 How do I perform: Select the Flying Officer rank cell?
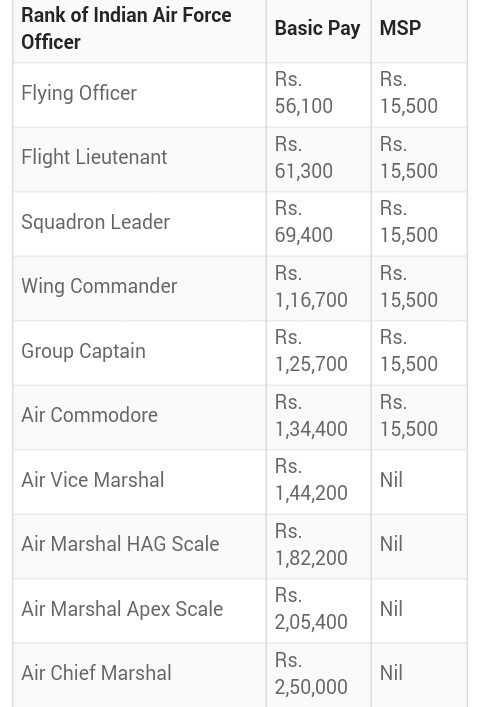click(140, 95)
